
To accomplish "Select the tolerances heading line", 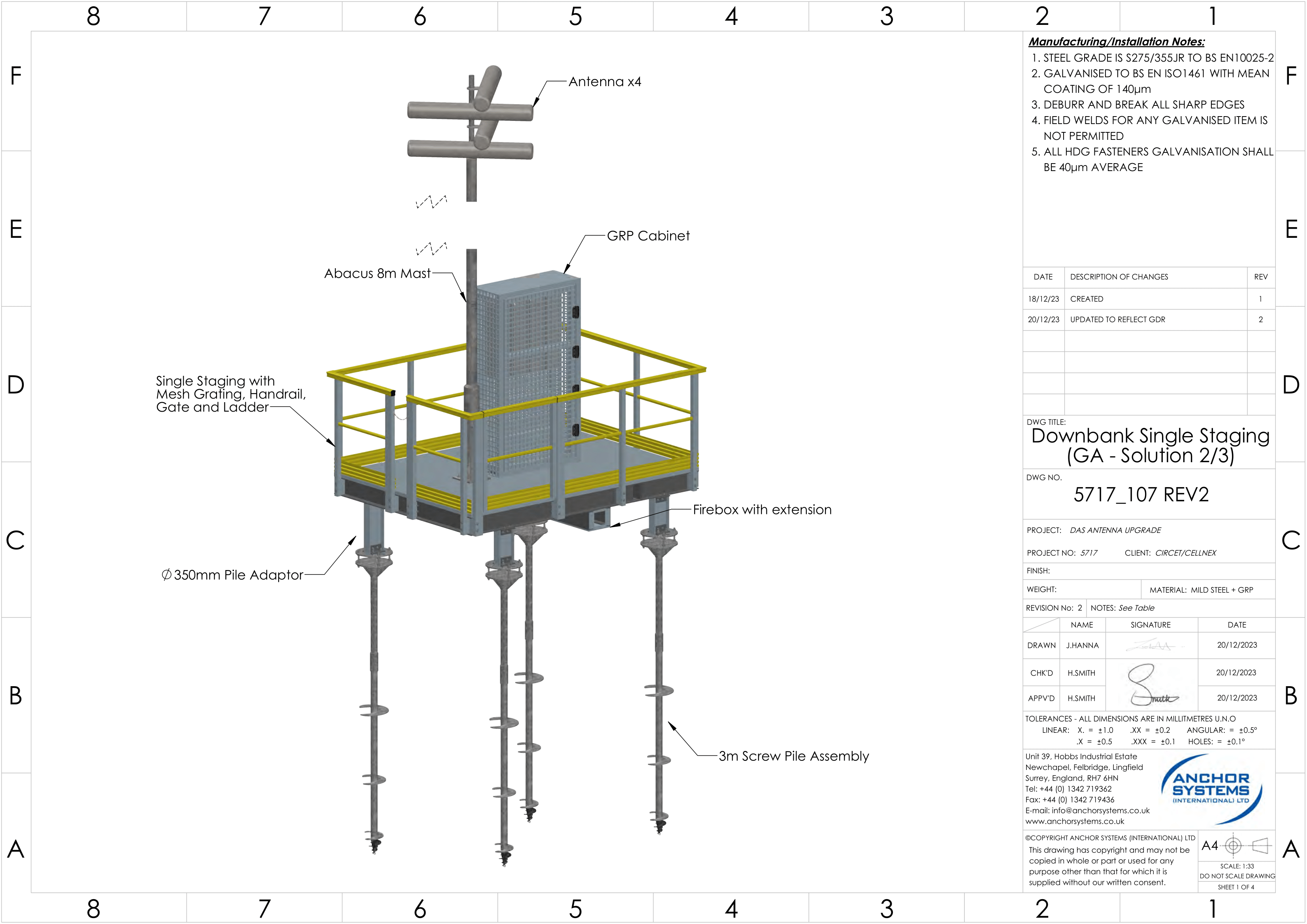I will tap(1130, 719).
